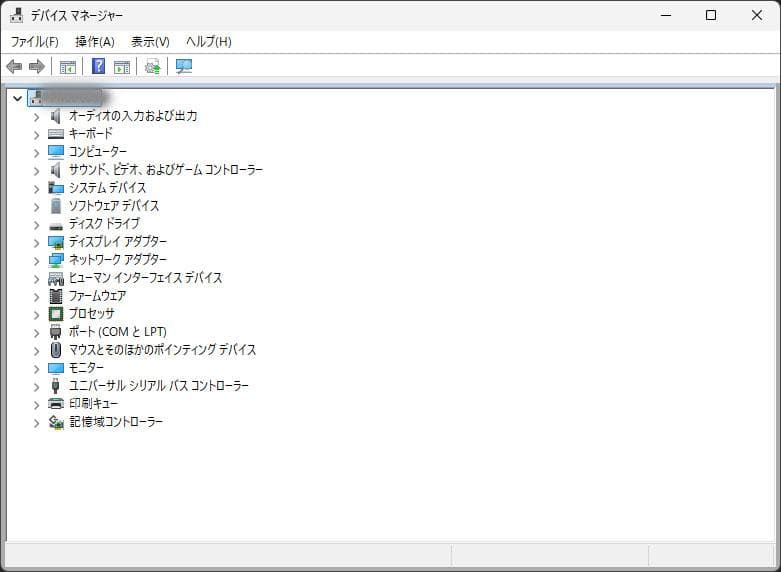Expand the ディスク ドライブ category
This screenshot has width=781, height=572.
(36, 225)
